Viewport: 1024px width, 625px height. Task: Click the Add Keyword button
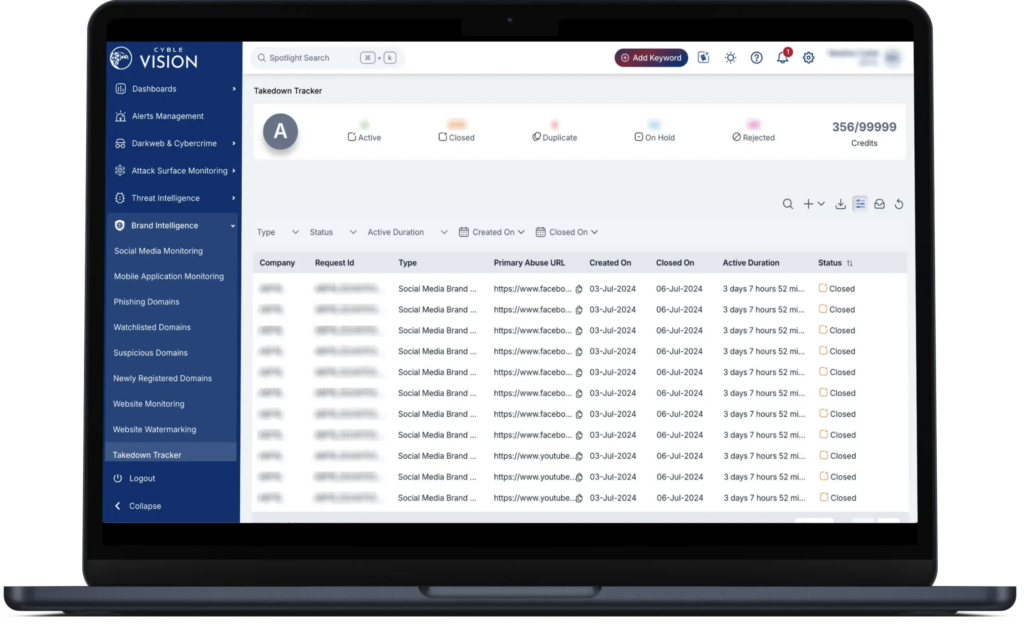tap(651, 58)
